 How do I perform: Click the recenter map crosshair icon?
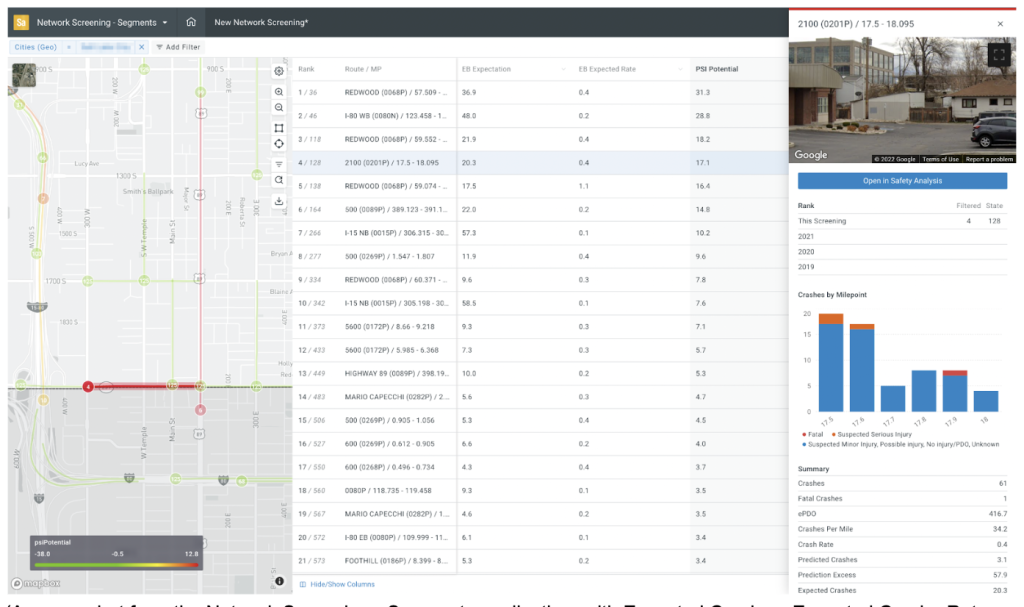[x=279, y=144]
